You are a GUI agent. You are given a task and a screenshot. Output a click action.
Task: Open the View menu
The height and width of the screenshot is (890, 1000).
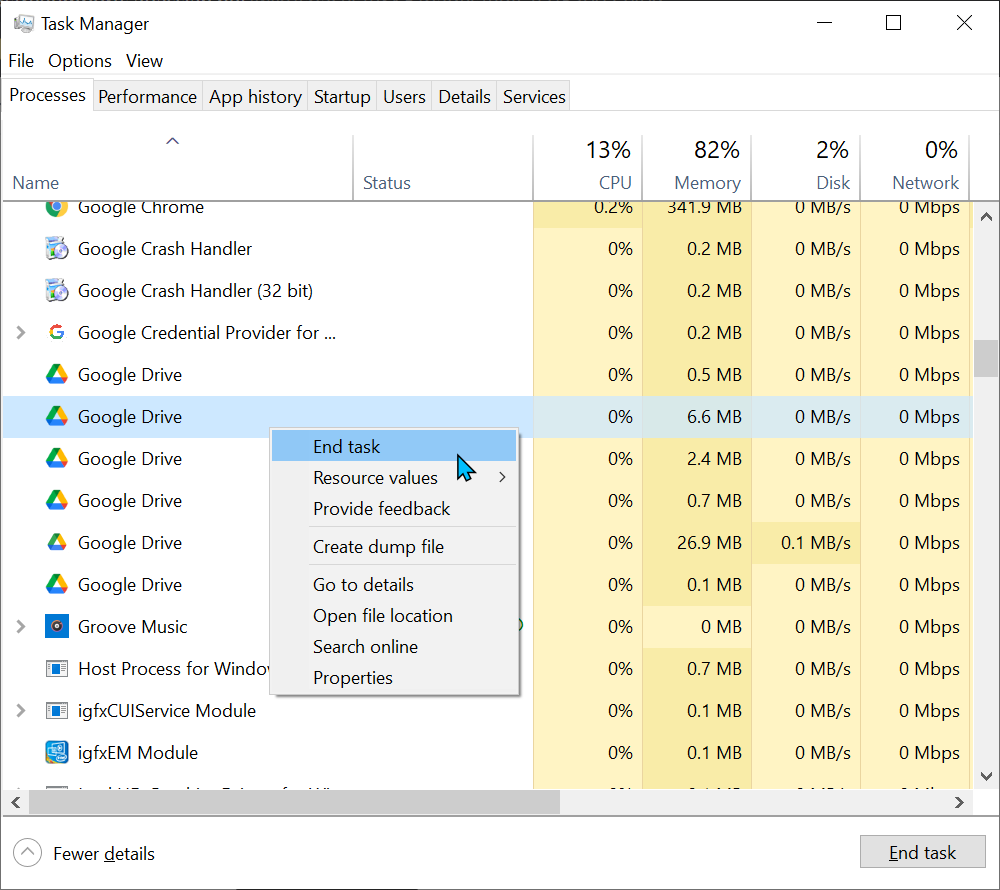tap(144, 61)
